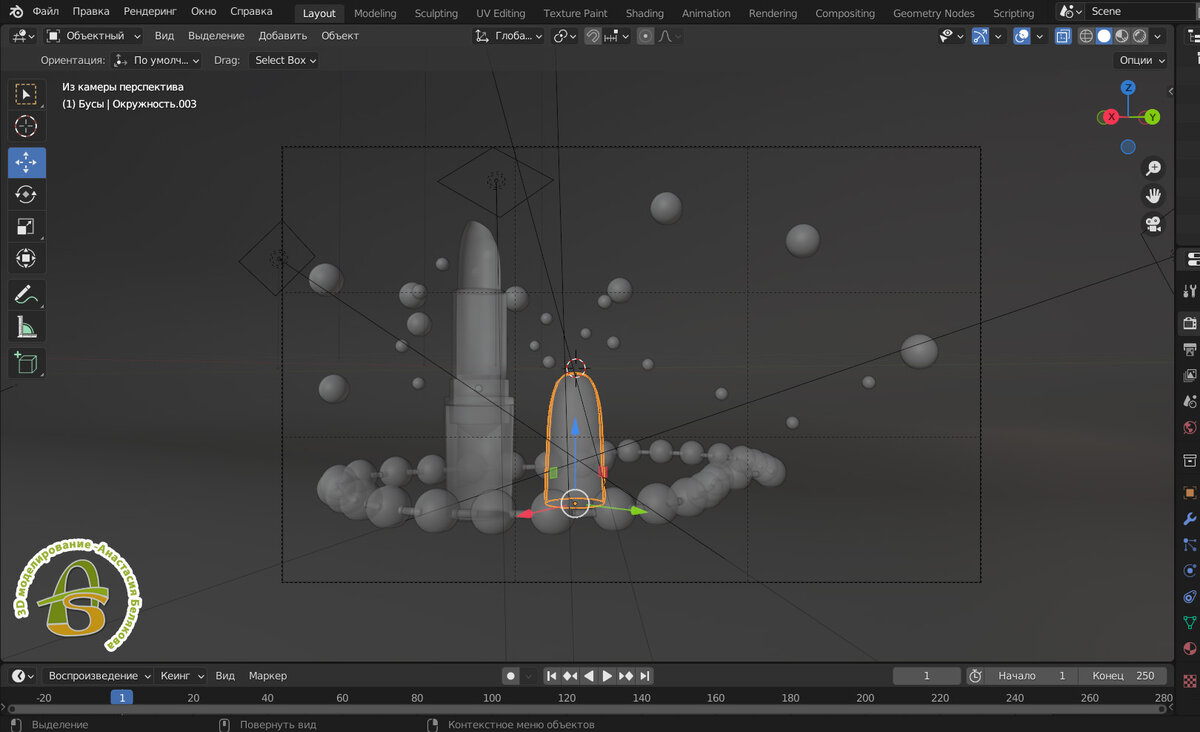This screenshot has height=732, width=1200.
Task: Switch to the Geometry Nodes workspace tab
Action: [933, 13]
